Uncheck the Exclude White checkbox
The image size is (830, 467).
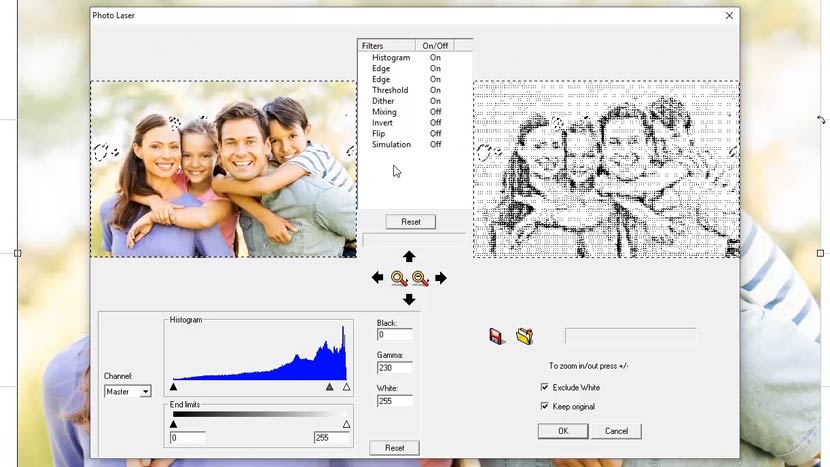point(545,387)
